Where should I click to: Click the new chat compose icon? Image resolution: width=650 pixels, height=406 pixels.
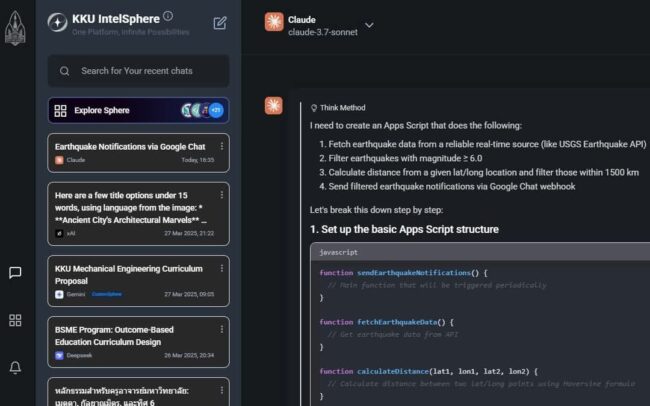point(220,23)
